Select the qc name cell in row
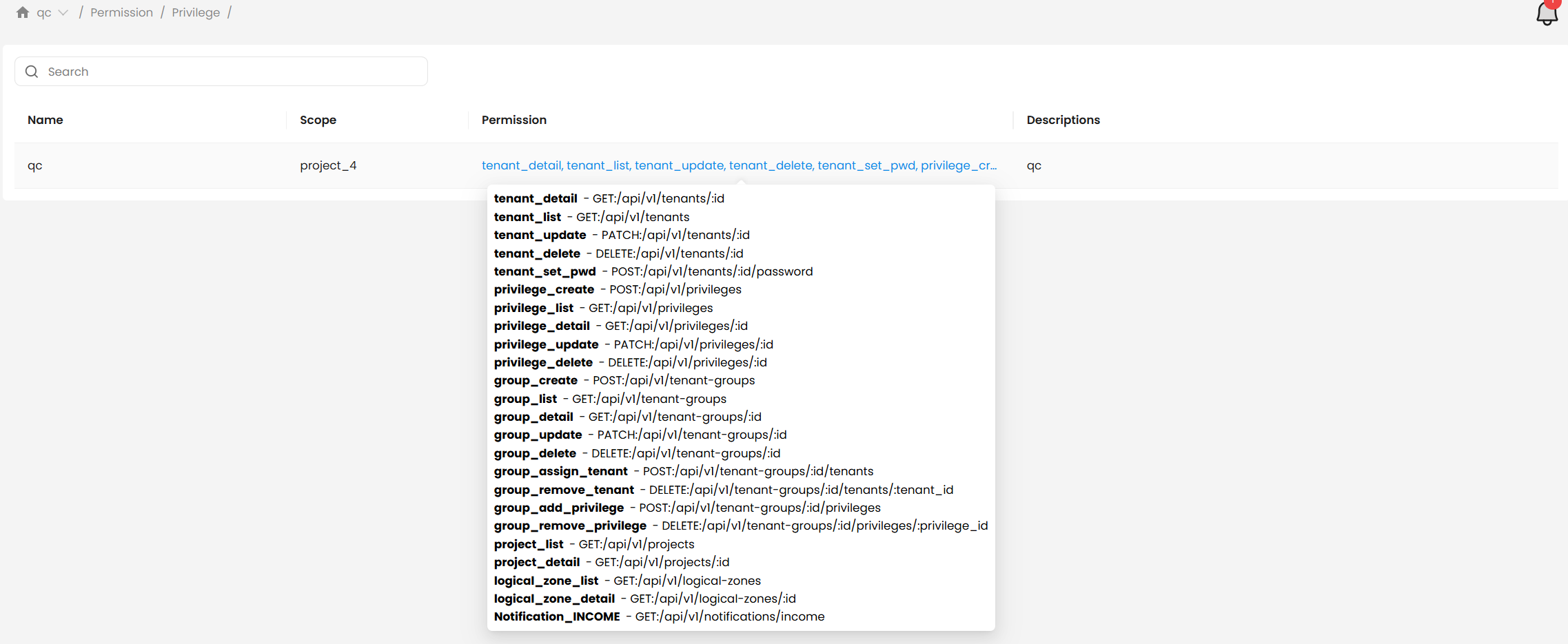Viewport: 1568px width, 644px height. [x=35, y=165]
